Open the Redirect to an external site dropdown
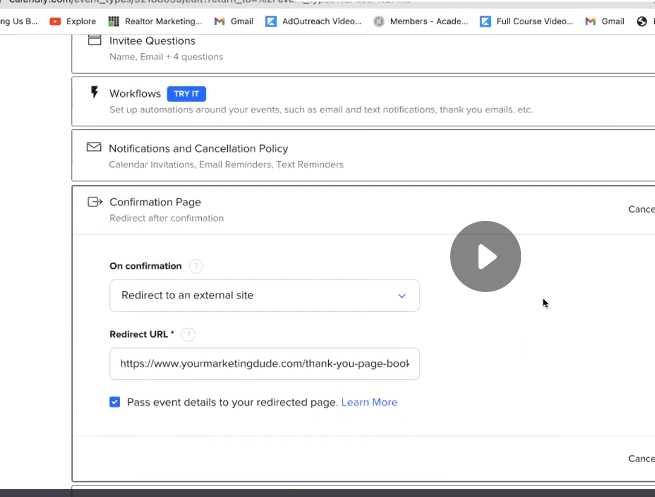 (264, 296)
